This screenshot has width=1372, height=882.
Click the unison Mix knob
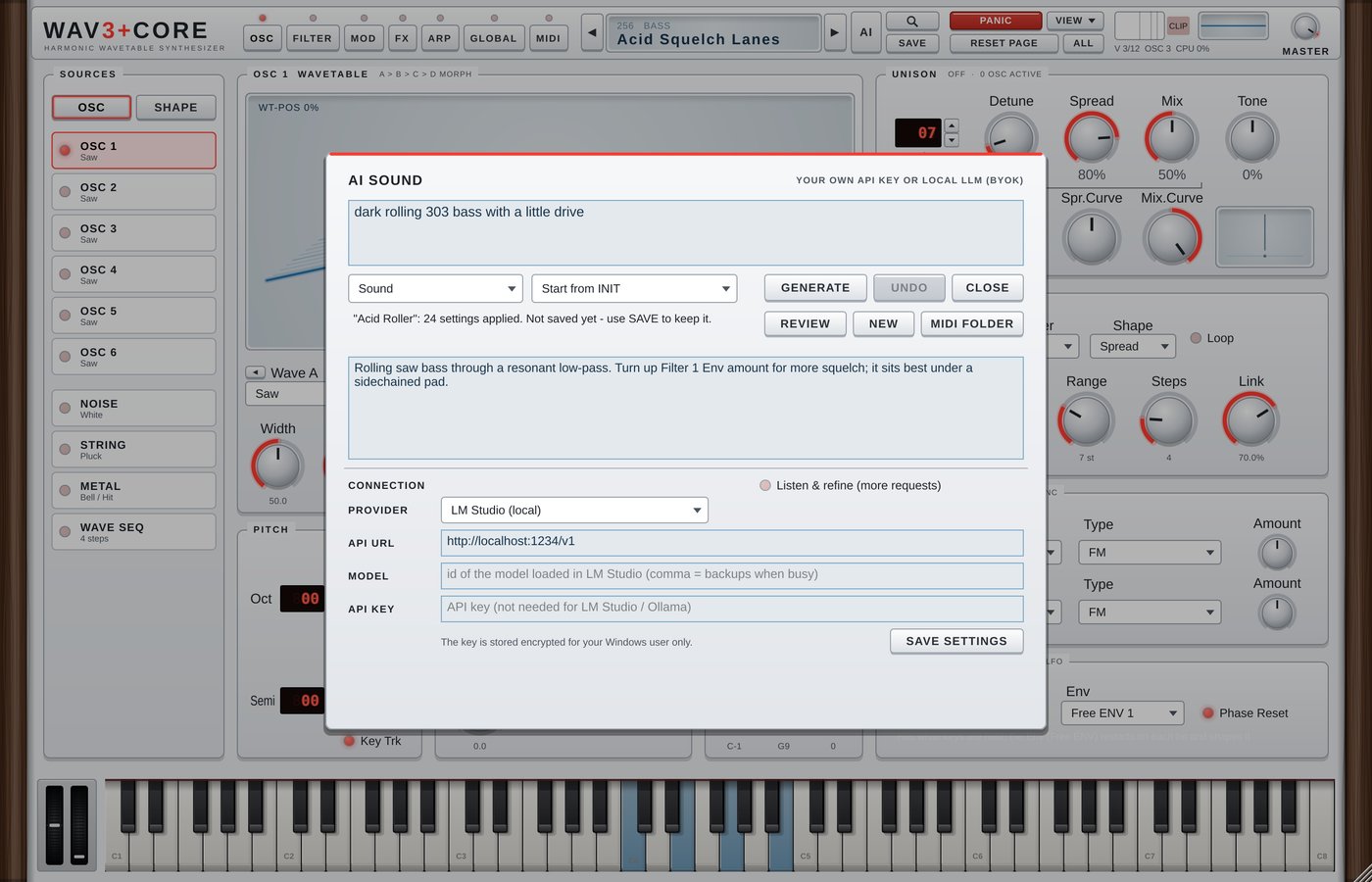[x=1172, y=138]
